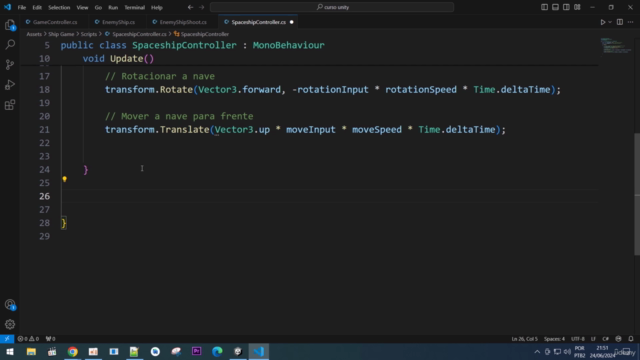Open the Extensions view
The height and width of the screenshot is (360, 640).
tap(10, 105)
